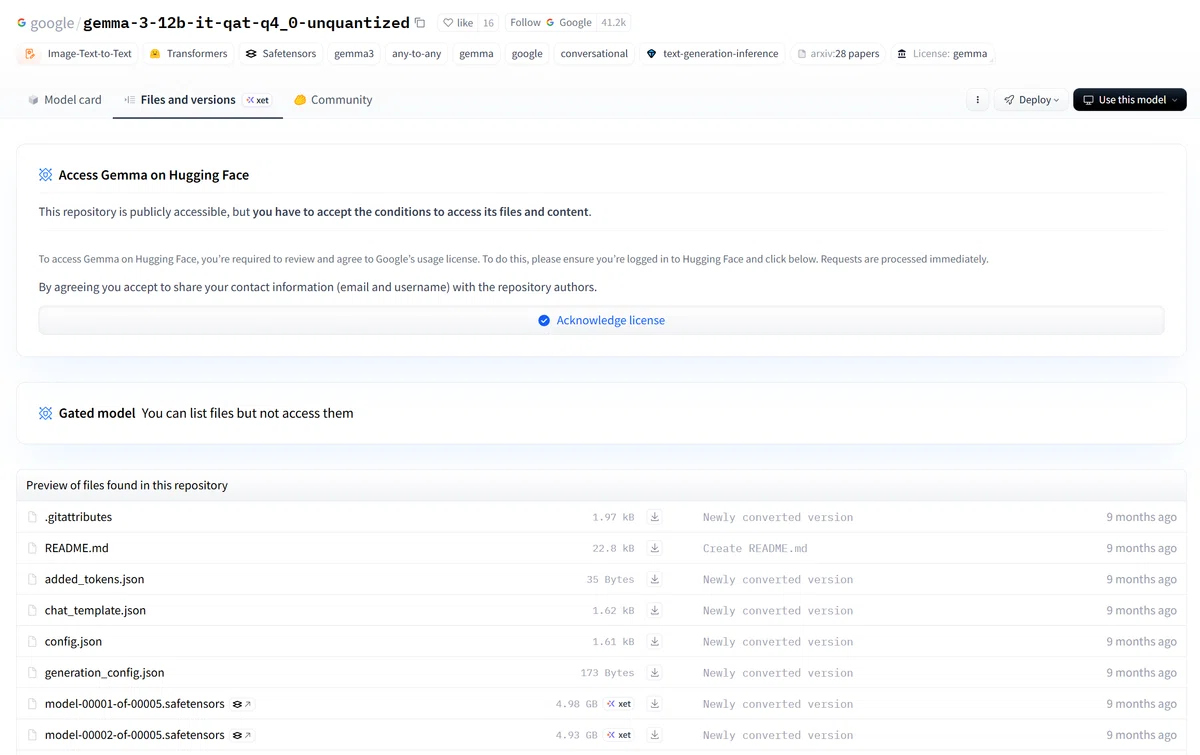This screenshot has height=755, width=1200.
Task: Open the 16 likes count
Action: pyautogui.click(x=488, y=23)
